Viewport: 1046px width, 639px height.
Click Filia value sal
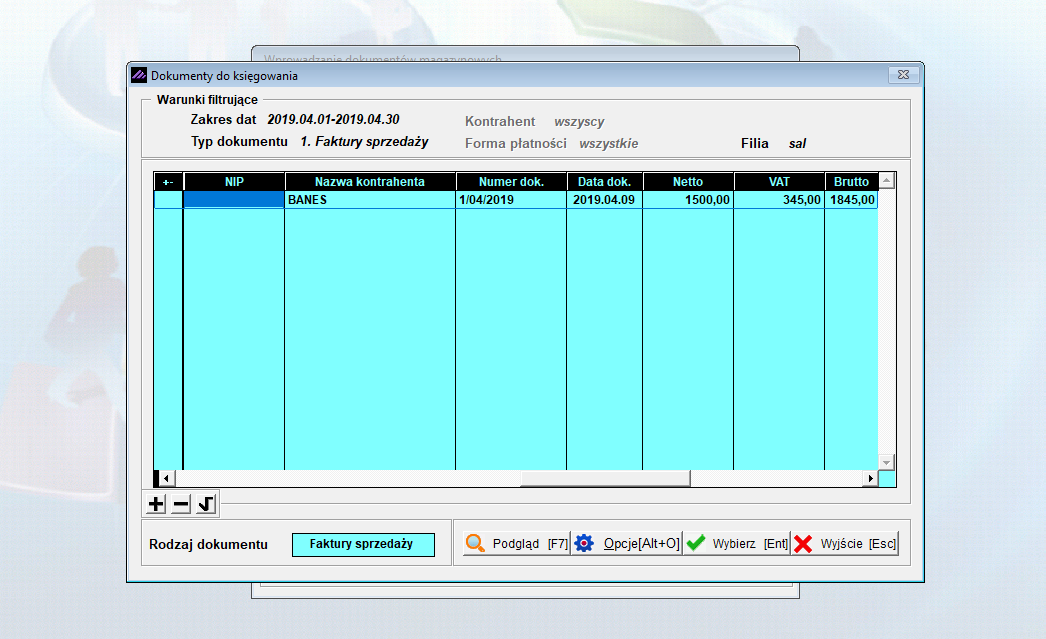[797, 143]
